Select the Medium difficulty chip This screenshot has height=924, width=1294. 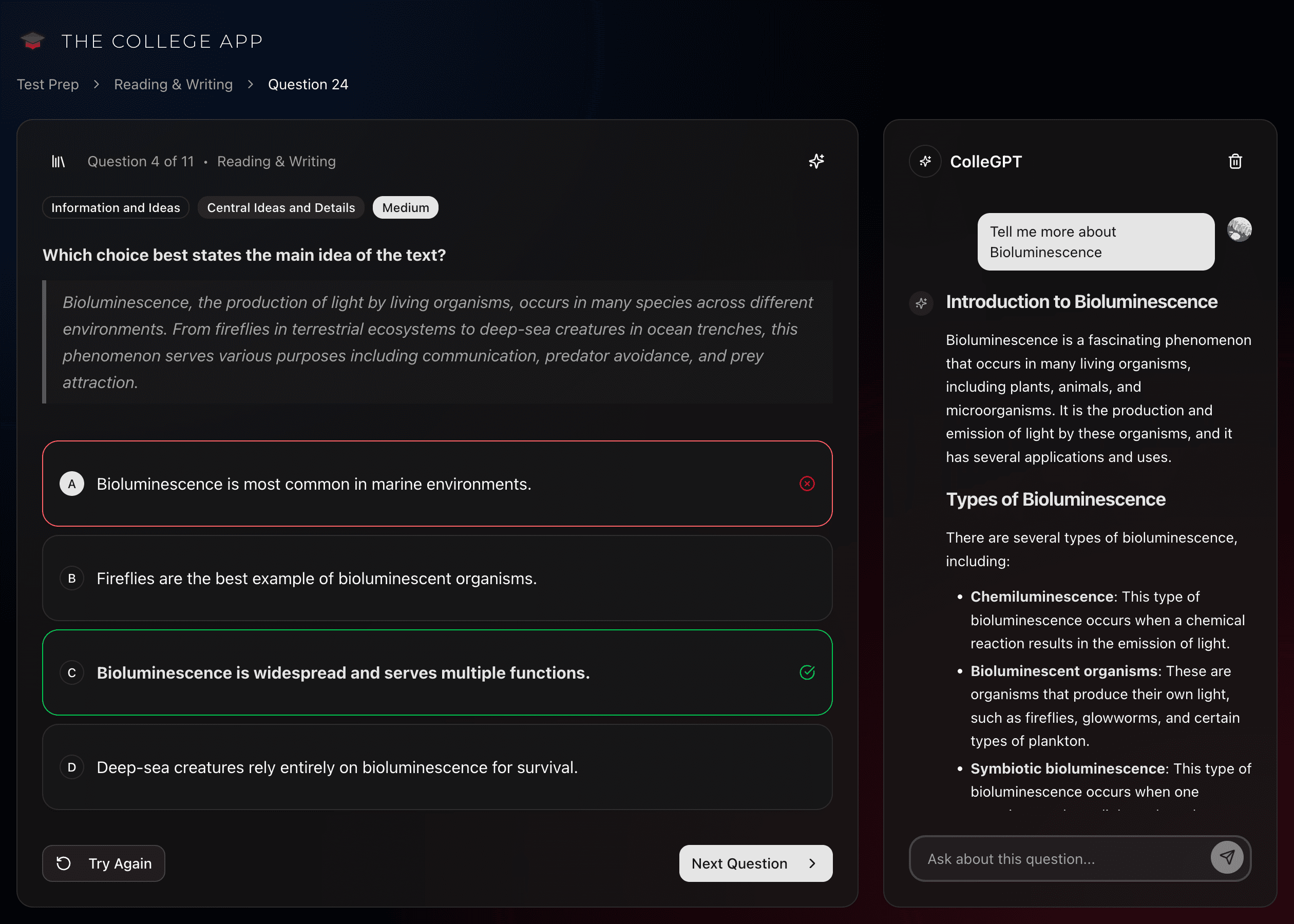[405, 207]
